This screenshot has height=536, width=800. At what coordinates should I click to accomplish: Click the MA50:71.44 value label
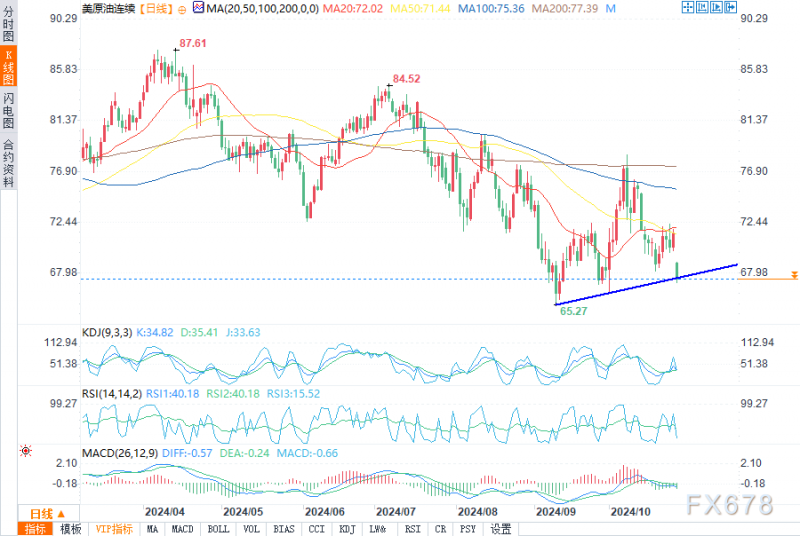pos(420,9)
